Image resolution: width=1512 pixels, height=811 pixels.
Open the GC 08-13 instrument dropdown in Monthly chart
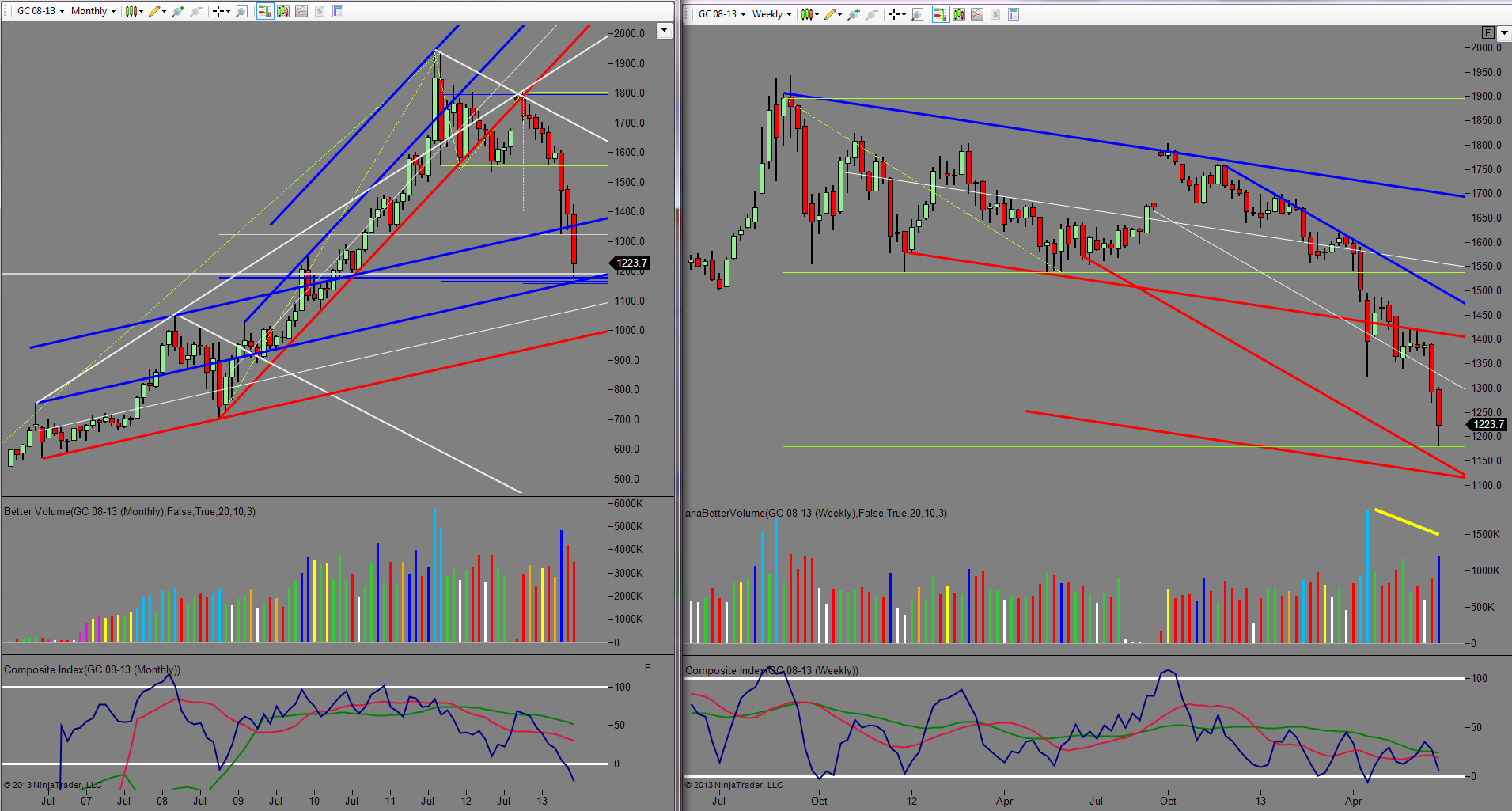(40, 11)
